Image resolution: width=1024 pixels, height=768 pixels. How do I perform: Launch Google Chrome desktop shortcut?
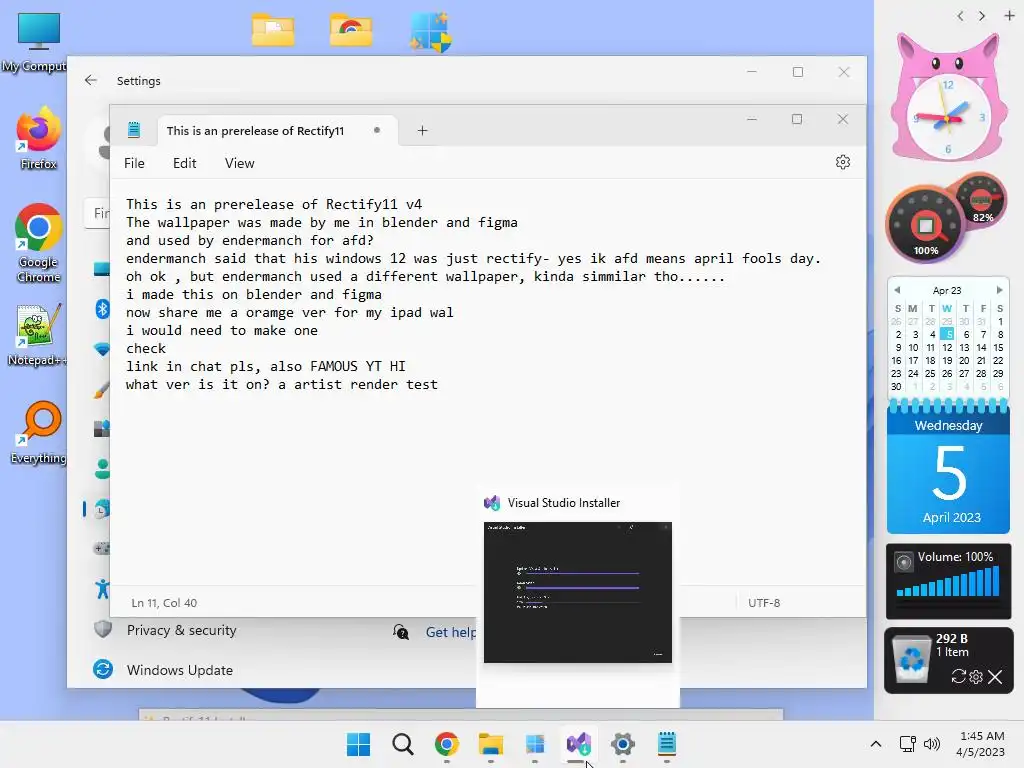pyautogui.click(x=38, y=243)
